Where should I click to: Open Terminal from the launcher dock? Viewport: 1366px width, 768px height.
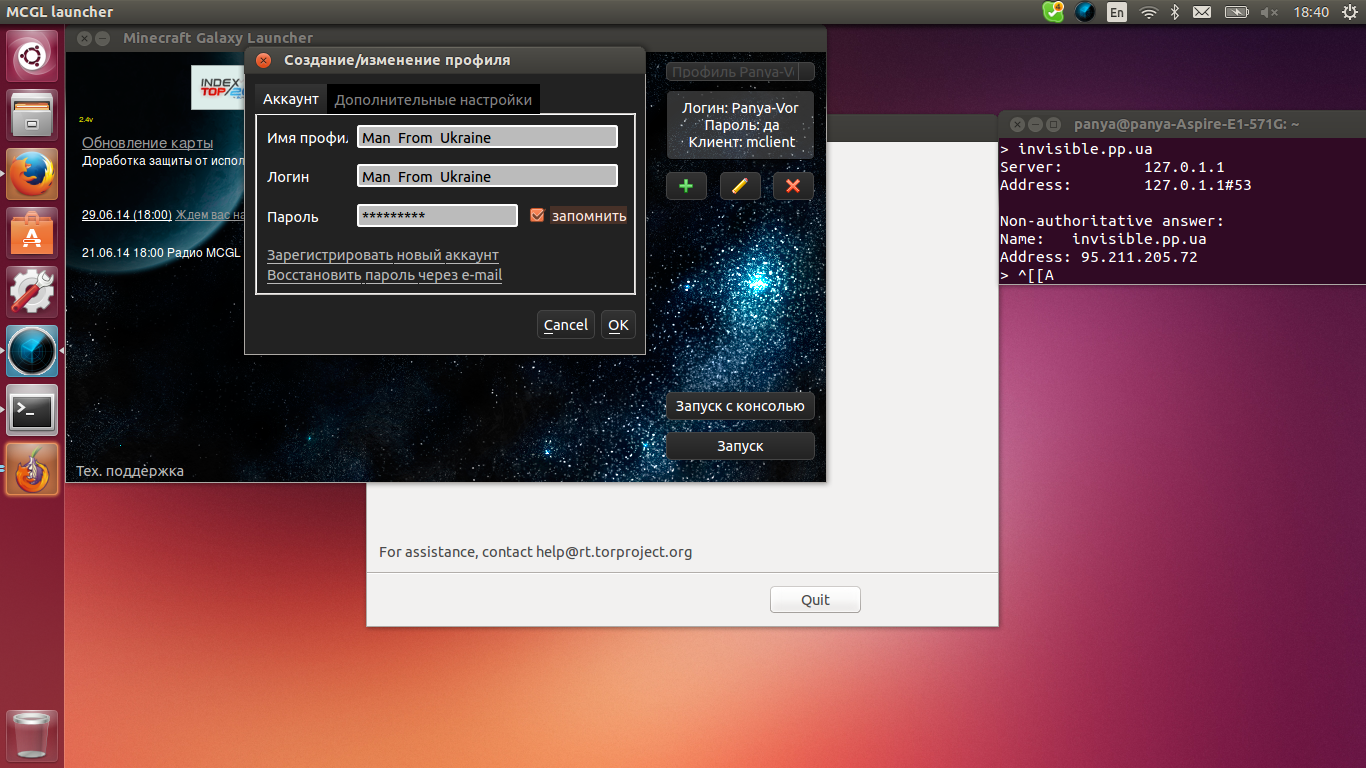tap(32, 410)
